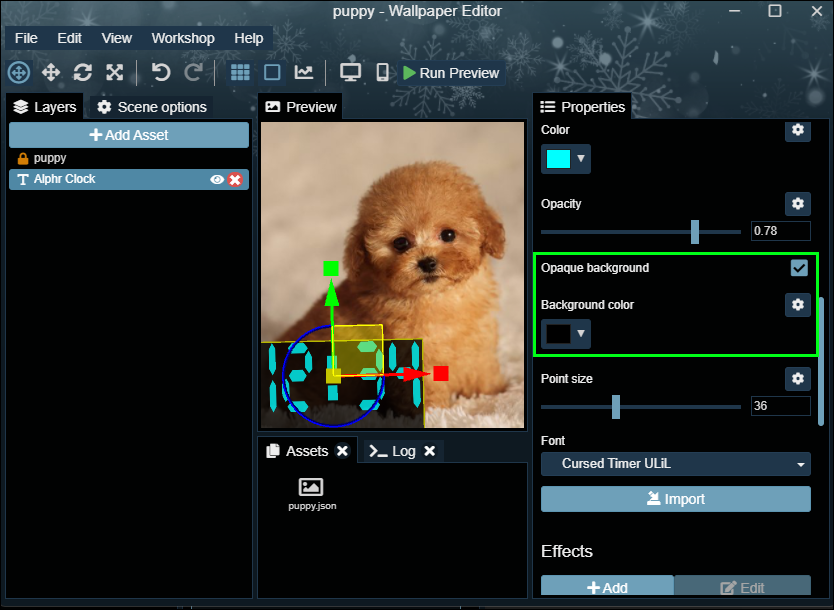Close the Assets tab
Screen dimensions: 834x610
[343, 451]
